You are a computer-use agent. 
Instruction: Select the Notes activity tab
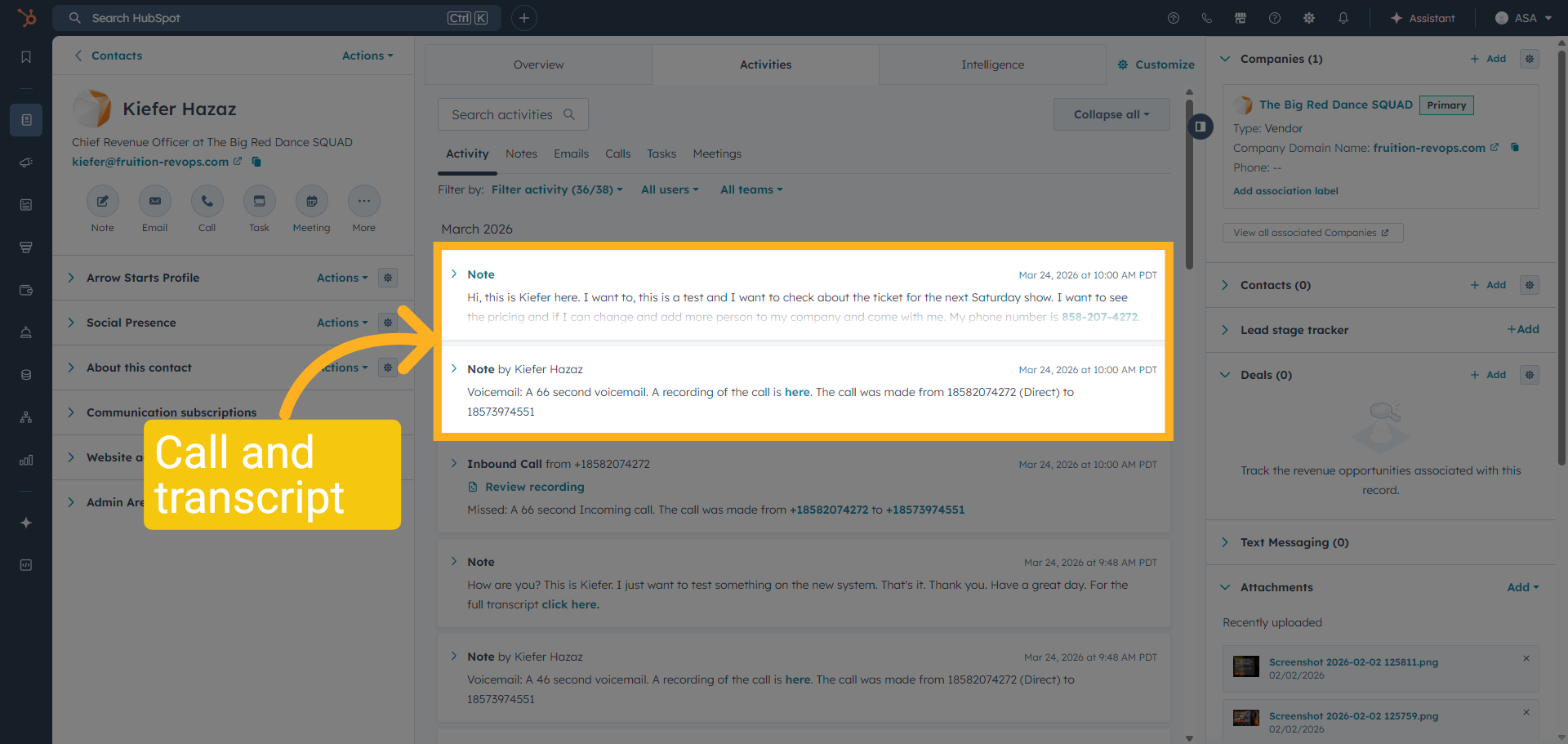[x=521, y=154]
